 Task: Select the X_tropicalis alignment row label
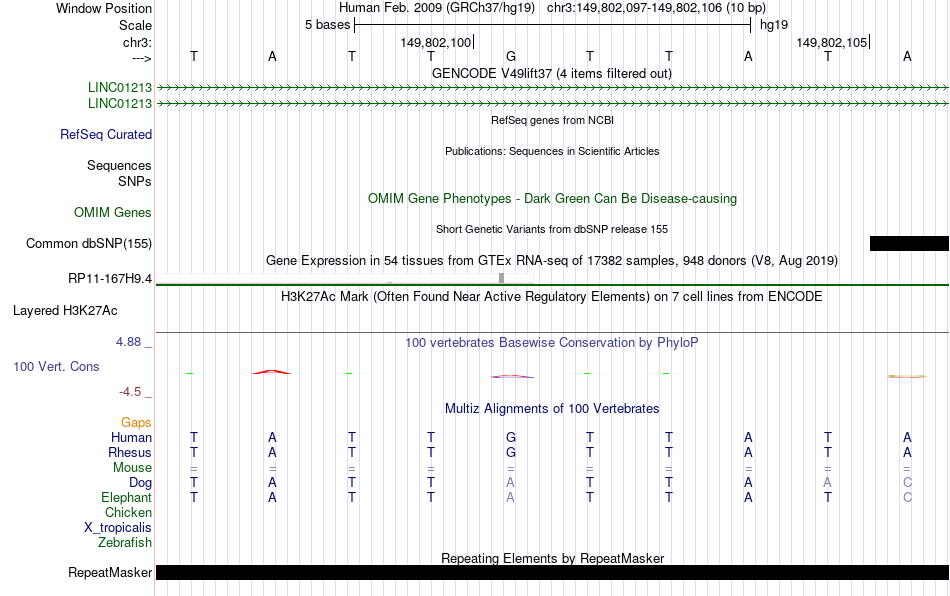click(x=118, y=528)
